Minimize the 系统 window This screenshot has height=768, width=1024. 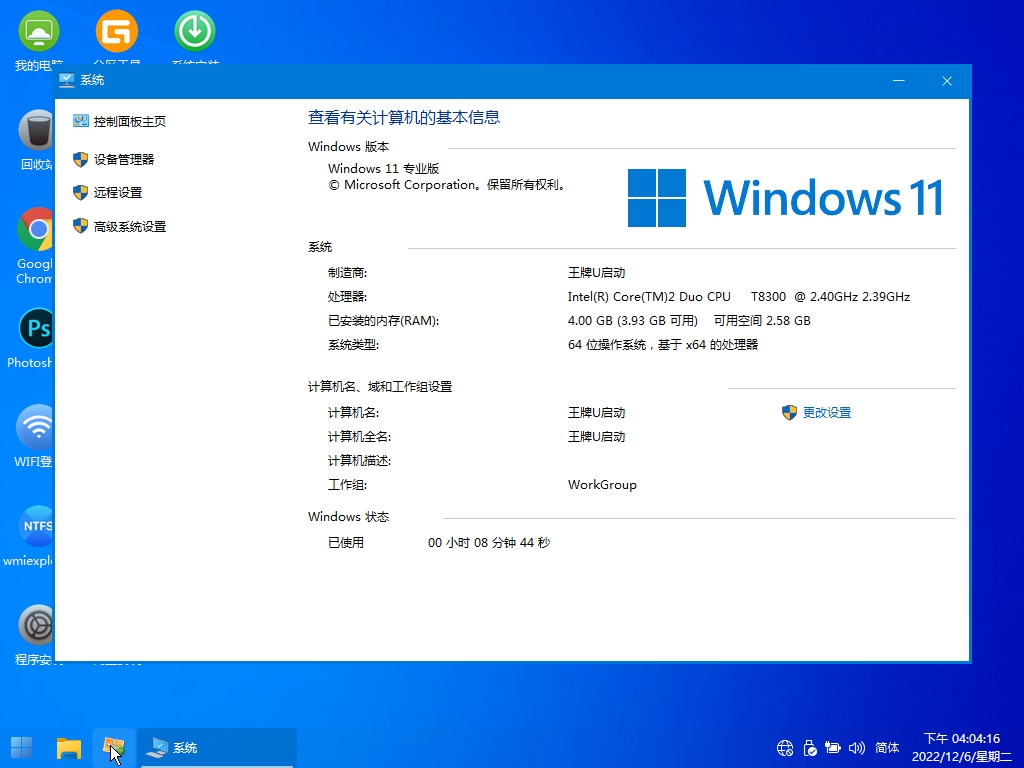point(899,80)
